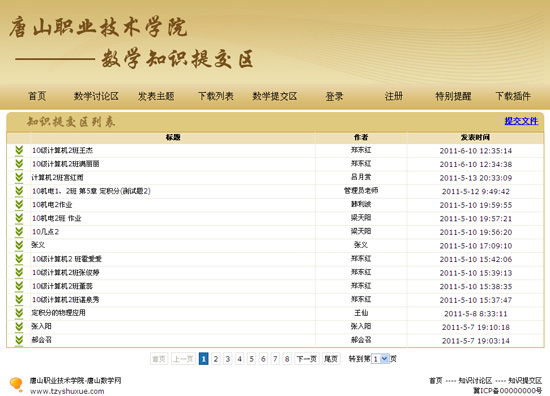Click download arrow beside 定积分的物理应用 row
This screenshot has width=550, height=396.
tap(19, 313)
